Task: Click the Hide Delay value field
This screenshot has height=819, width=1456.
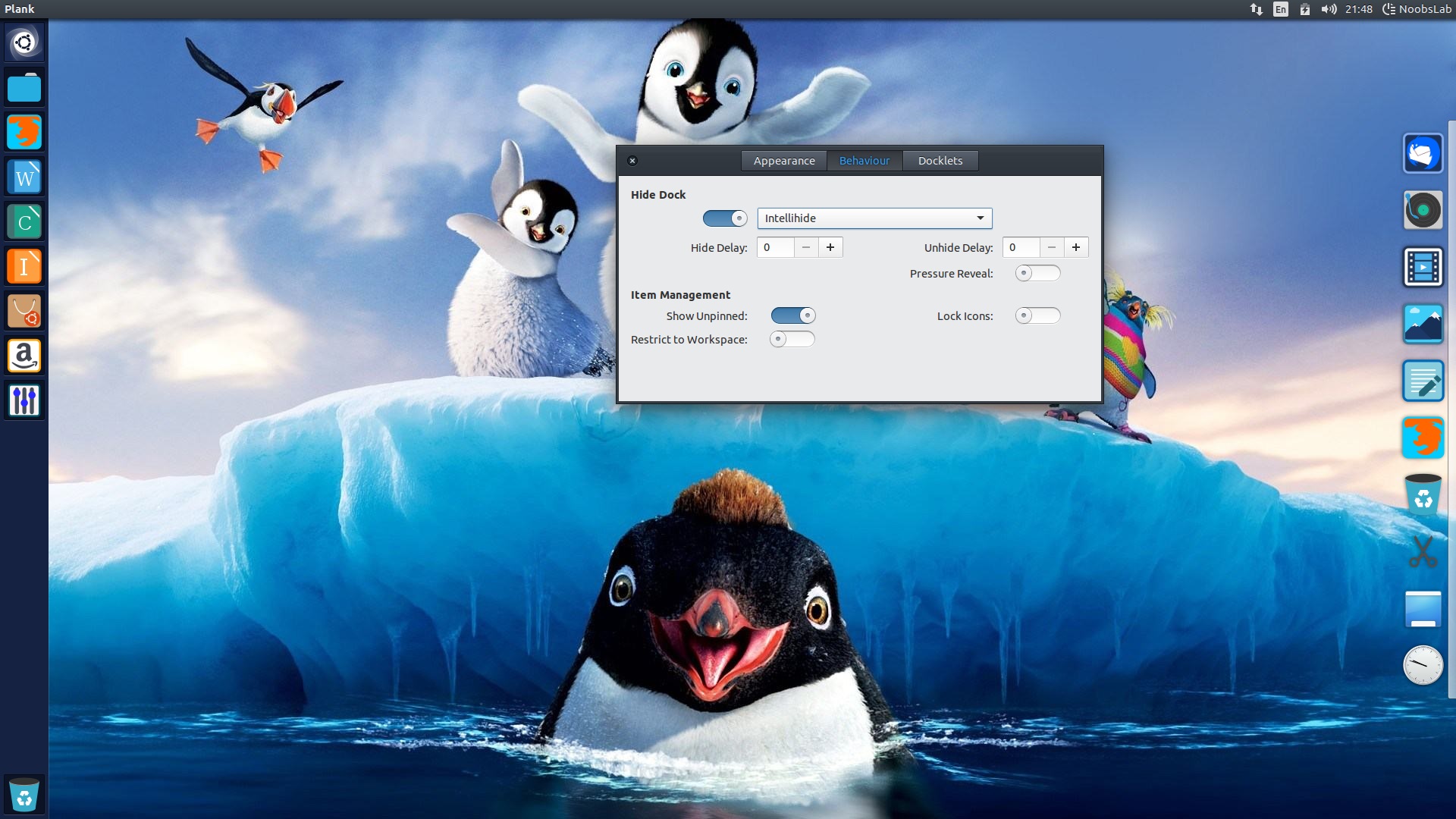Action: point(776,247)
